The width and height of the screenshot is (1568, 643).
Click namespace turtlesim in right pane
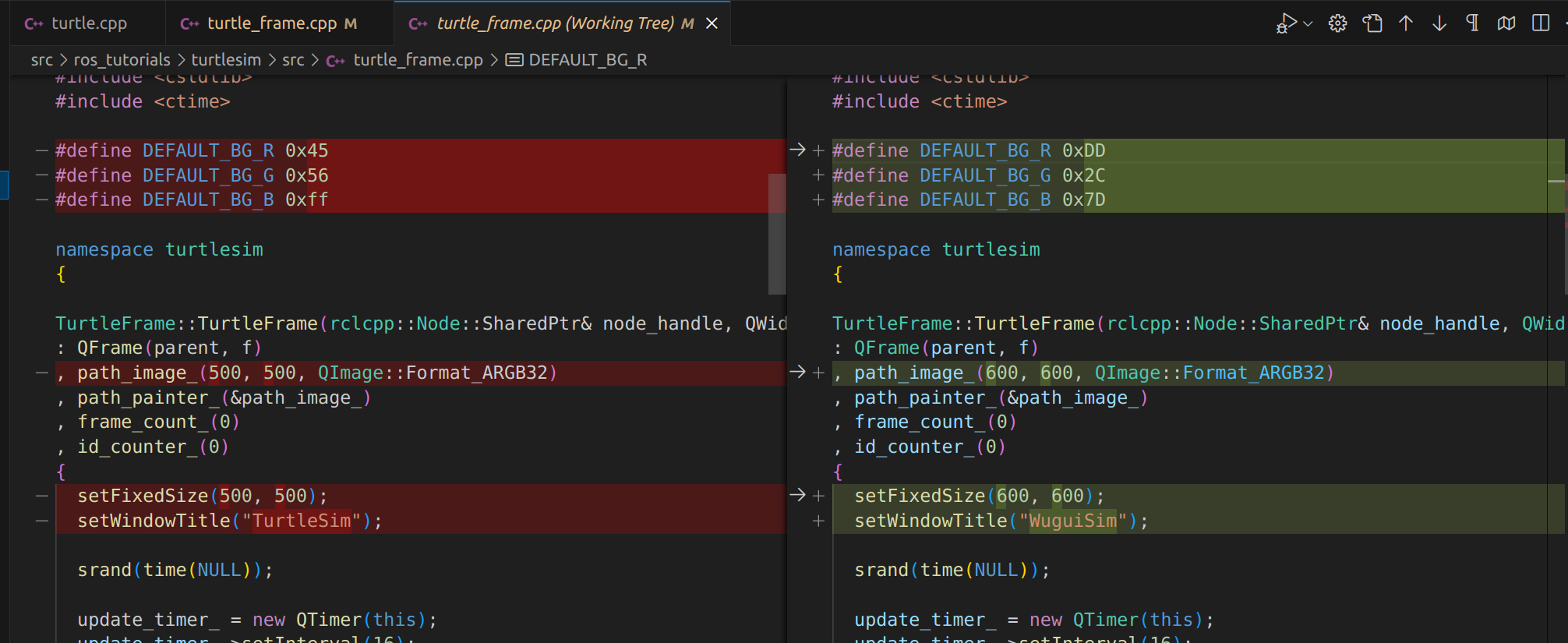coord(936,249)
